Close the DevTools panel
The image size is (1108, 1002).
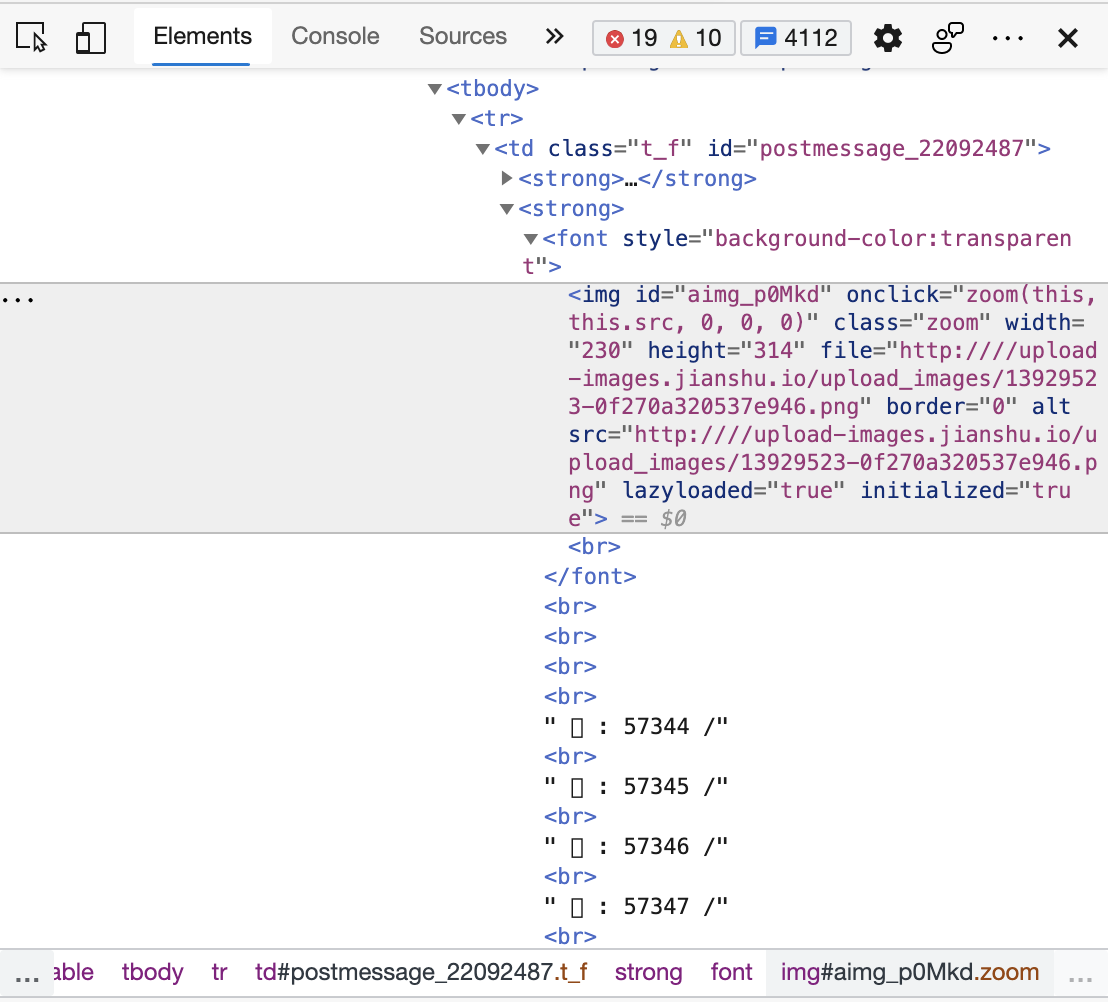1068,38
